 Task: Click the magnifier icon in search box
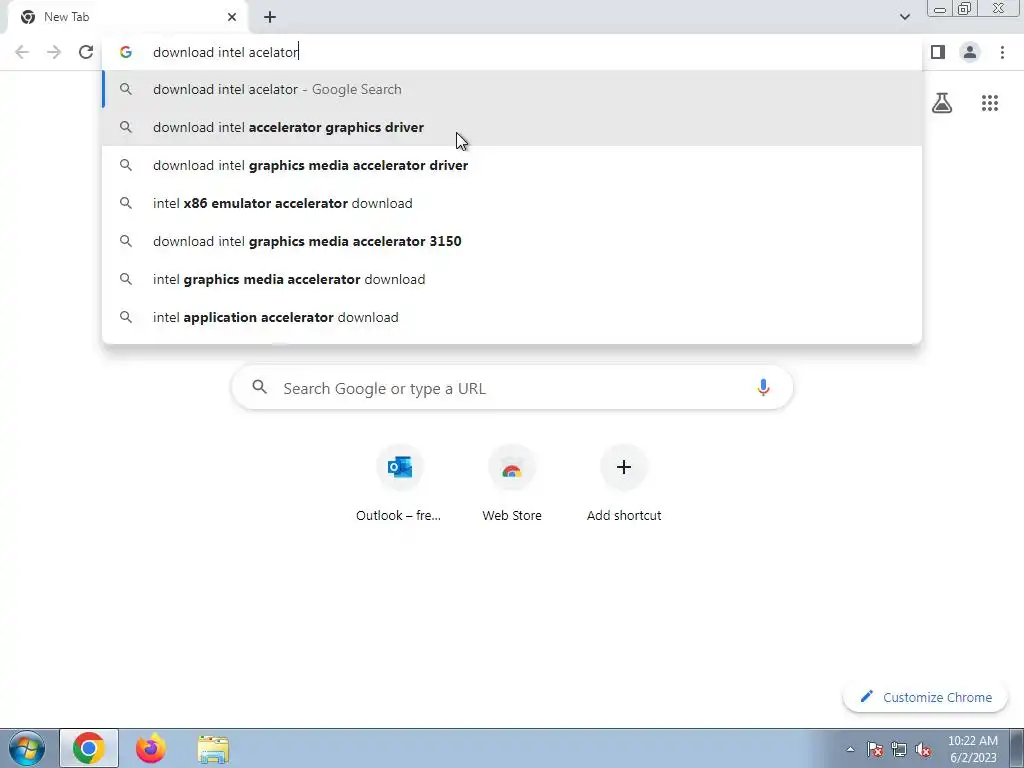(x=259, y=387)
